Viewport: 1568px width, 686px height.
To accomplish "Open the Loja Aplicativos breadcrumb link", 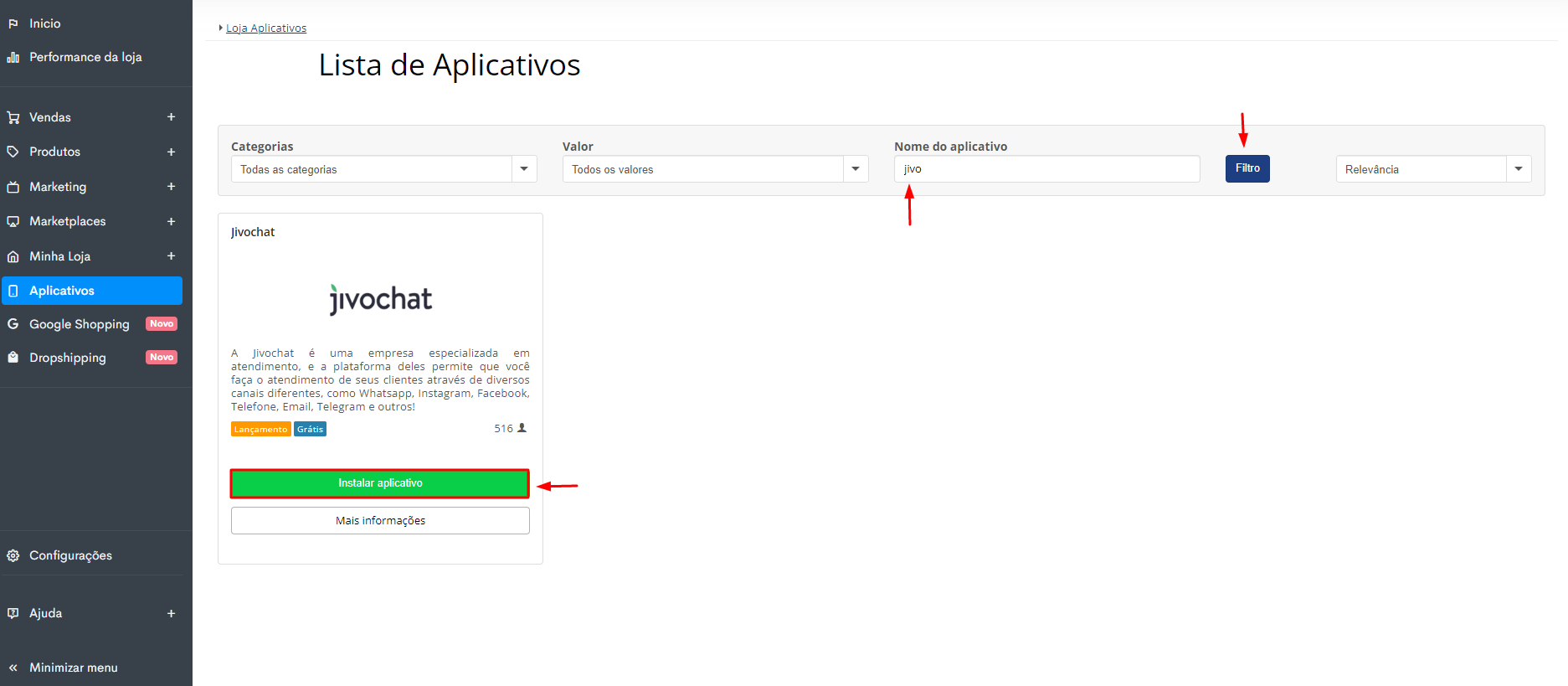I will [x=266, y=28].
